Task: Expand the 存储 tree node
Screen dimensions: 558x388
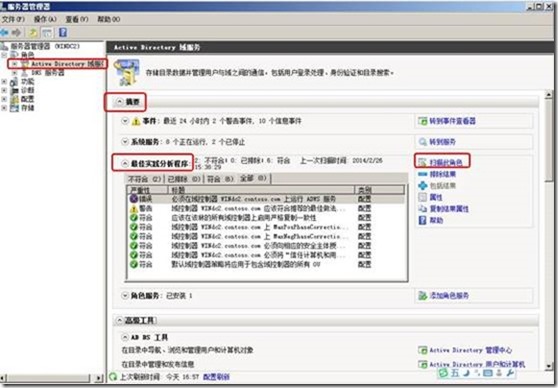Action: 4,108
